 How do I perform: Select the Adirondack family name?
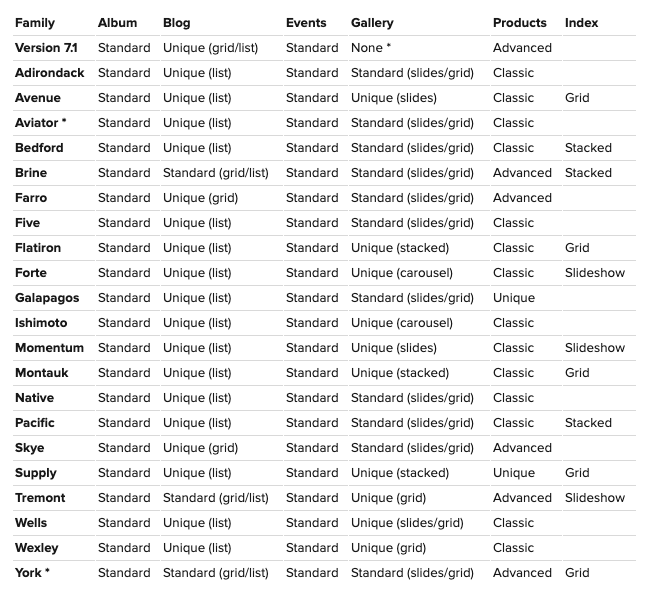pos(51,73)
